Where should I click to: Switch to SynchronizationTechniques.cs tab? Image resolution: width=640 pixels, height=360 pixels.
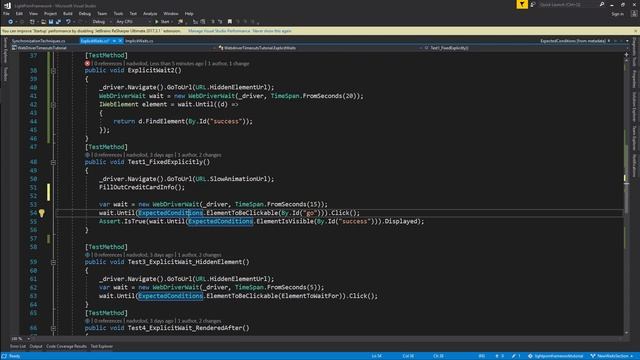38,41
